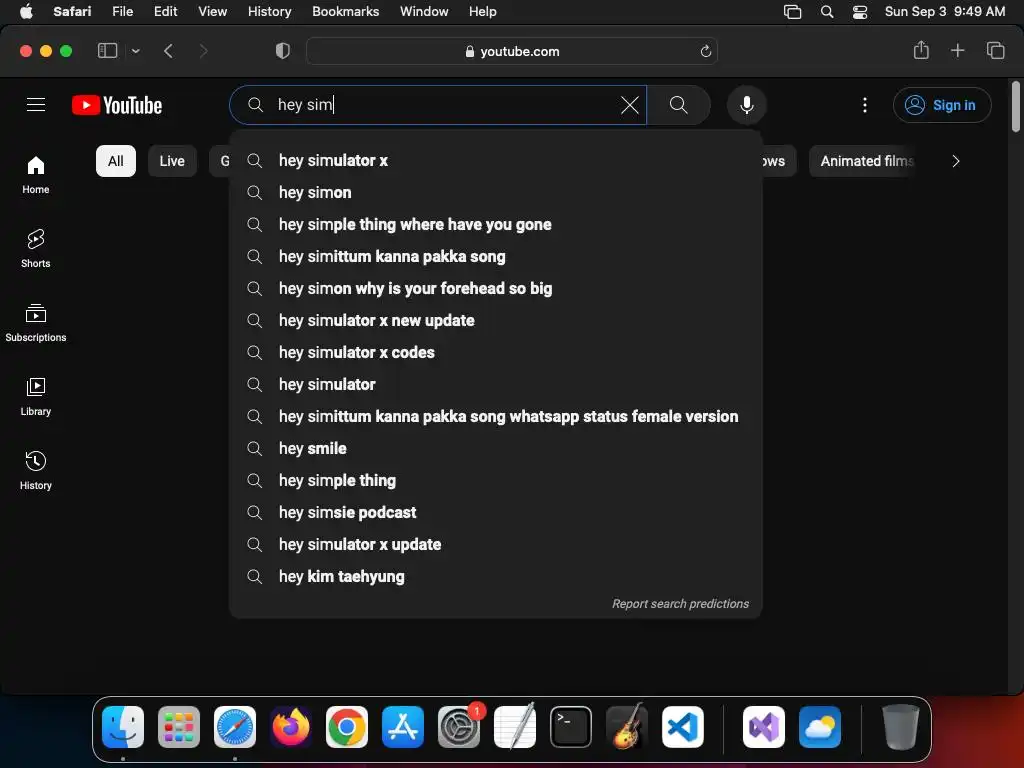
Task: Click Safari's forward arrow
Action: [204, 51]
